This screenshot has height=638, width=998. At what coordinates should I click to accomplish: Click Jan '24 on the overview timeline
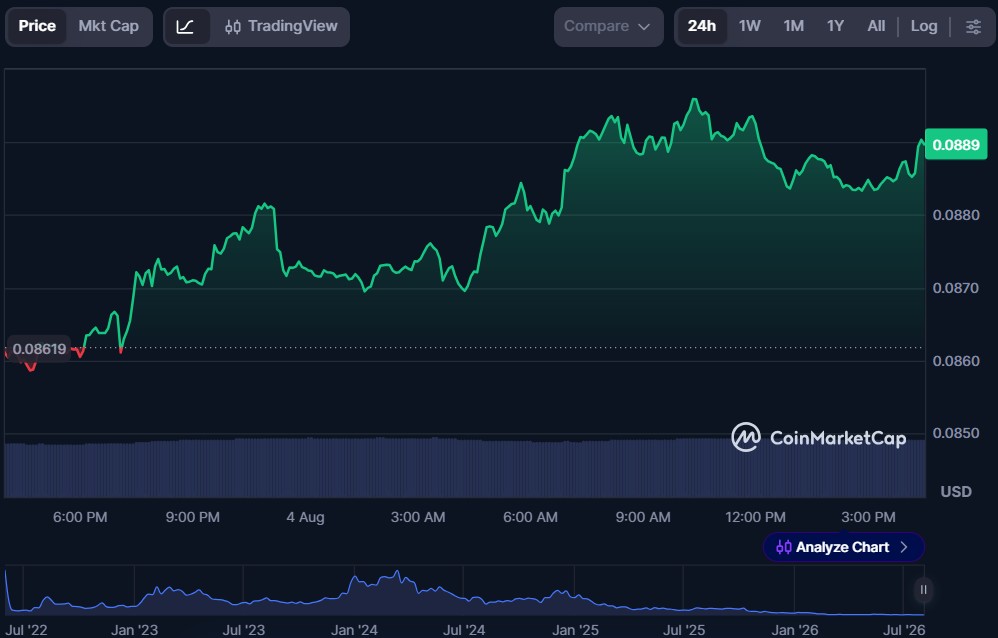(x=355, y=630)
